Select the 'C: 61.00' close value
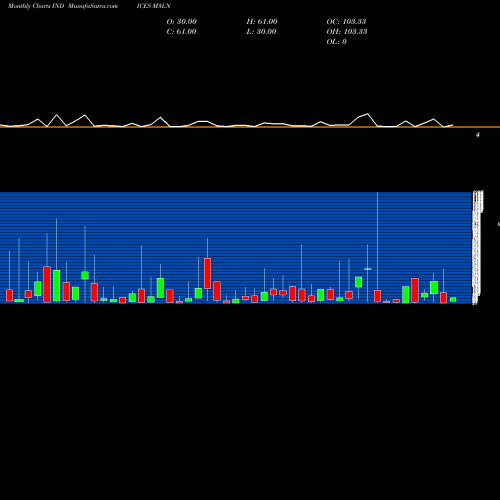This screenshot has height=500, width=500. coord(181,32)
